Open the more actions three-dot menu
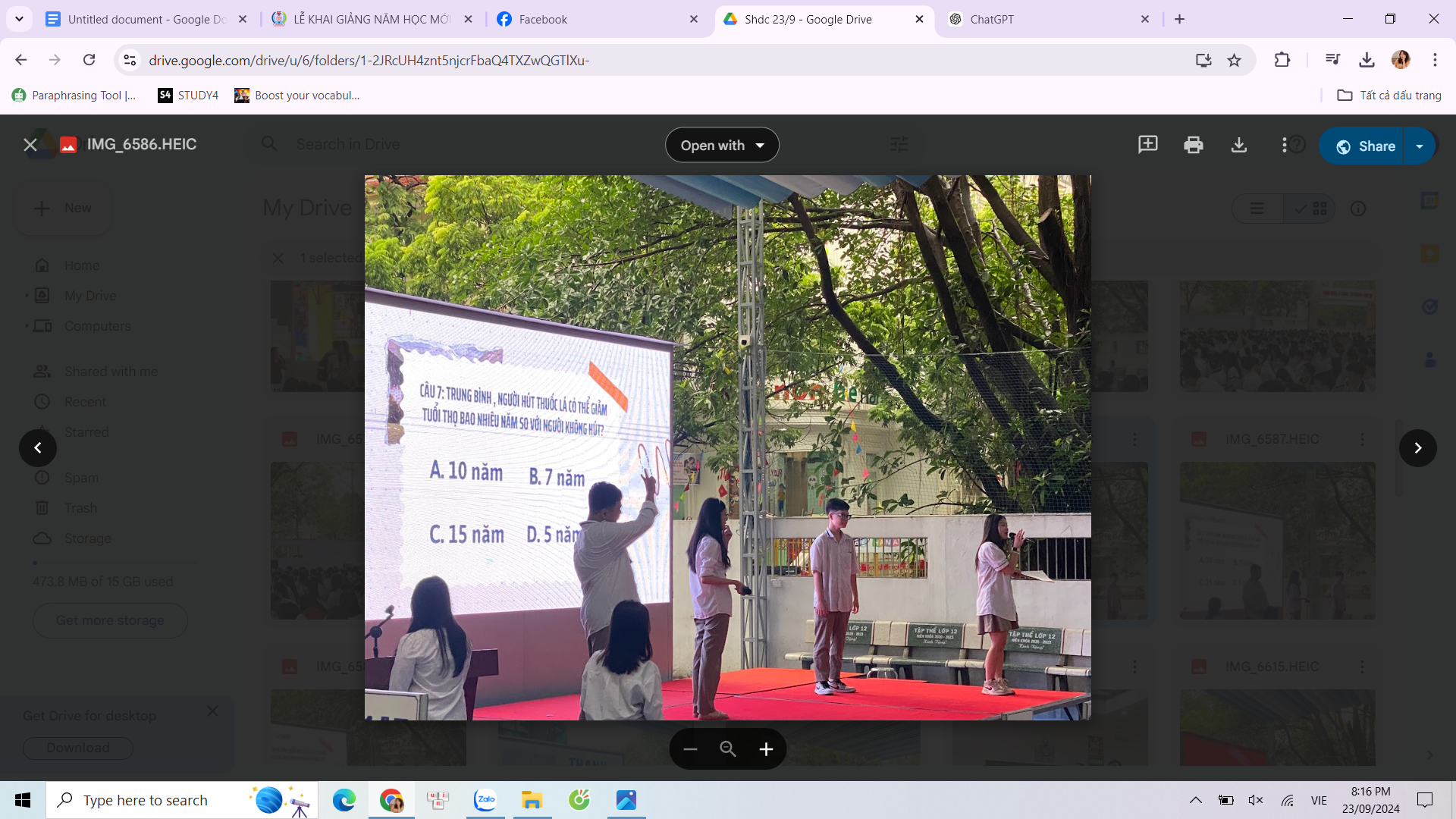The image size is (1456, 819). click(1284, 145)
